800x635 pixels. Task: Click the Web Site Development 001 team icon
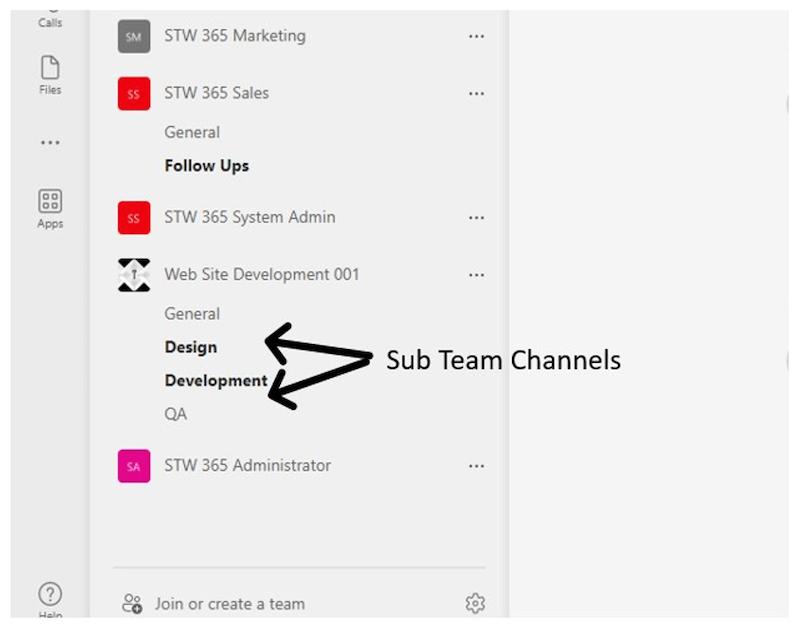point(133,274)
